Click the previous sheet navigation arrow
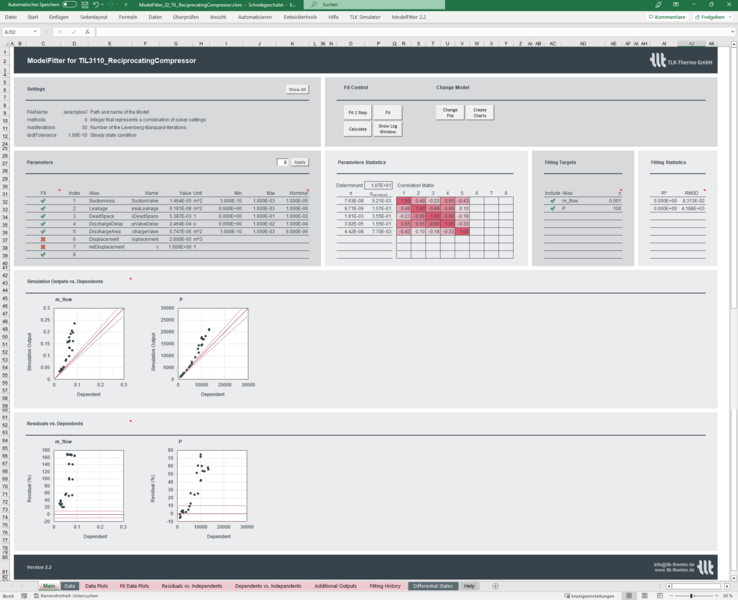Image resolution: width=738 pixels, height=600 pixels. coord(10,586)
